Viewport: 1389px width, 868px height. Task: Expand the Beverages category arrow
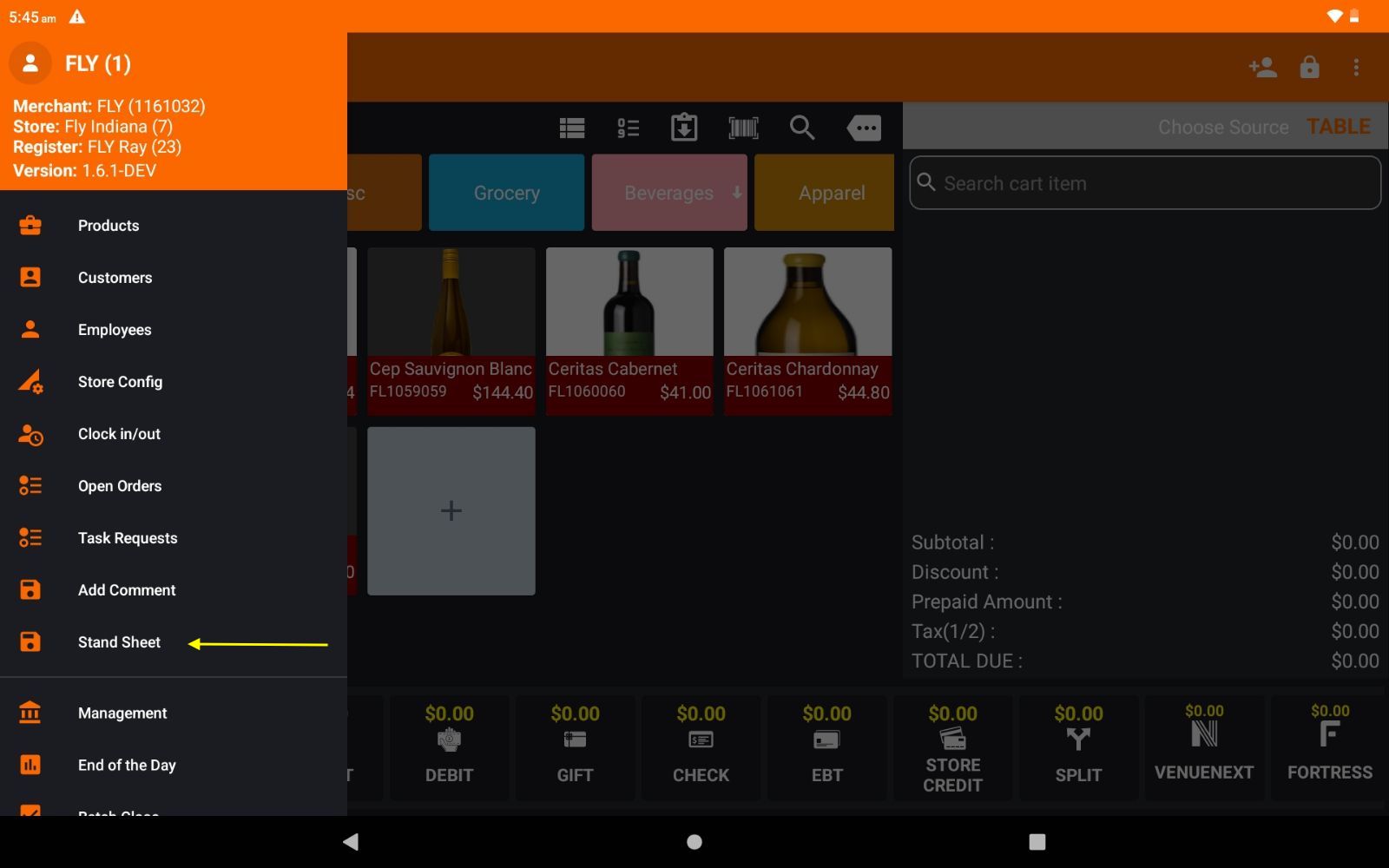pyautogui.click(x=734, y=193)
